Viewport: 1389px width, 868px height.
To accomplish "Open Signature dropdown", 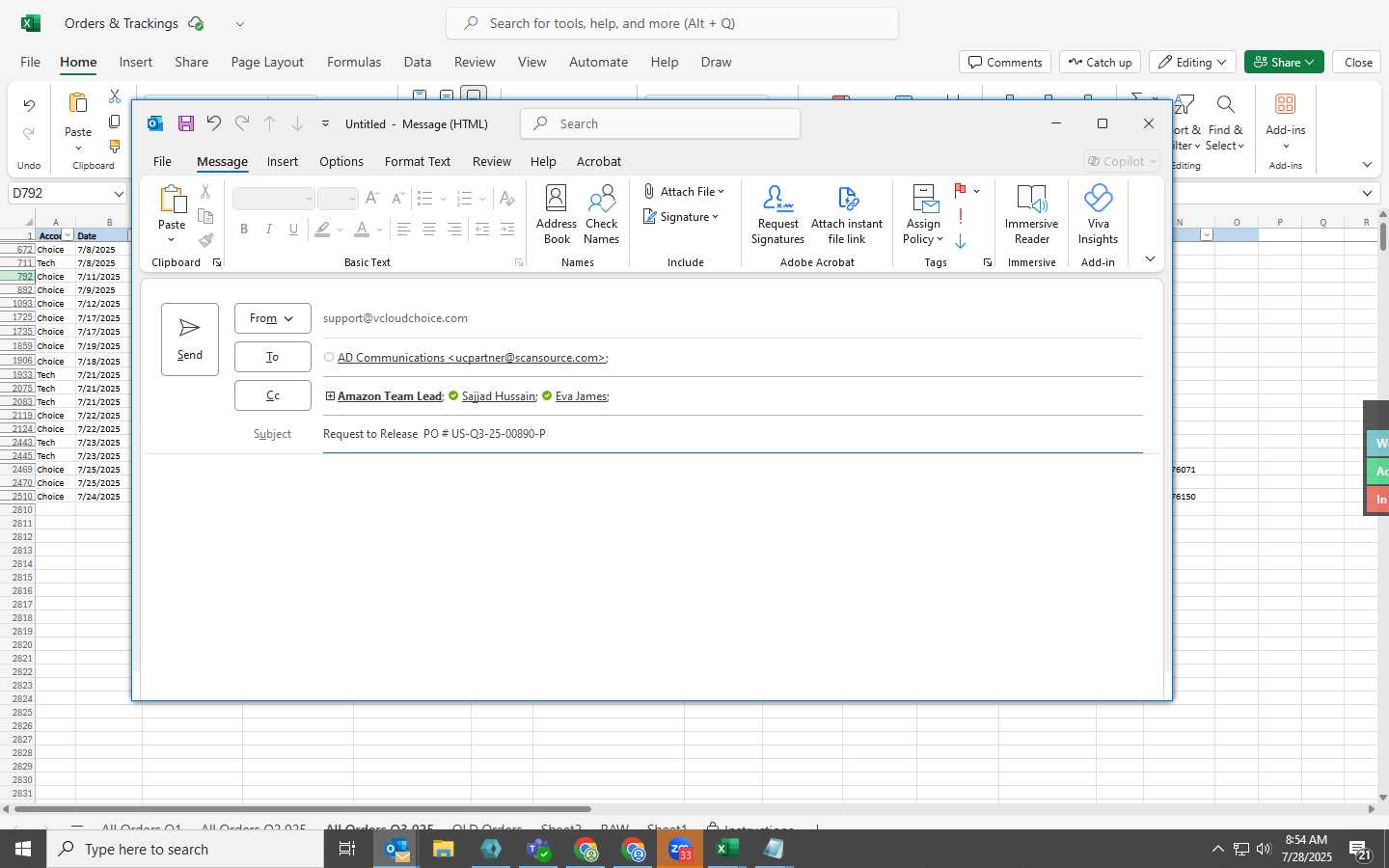I will [681, 217].
